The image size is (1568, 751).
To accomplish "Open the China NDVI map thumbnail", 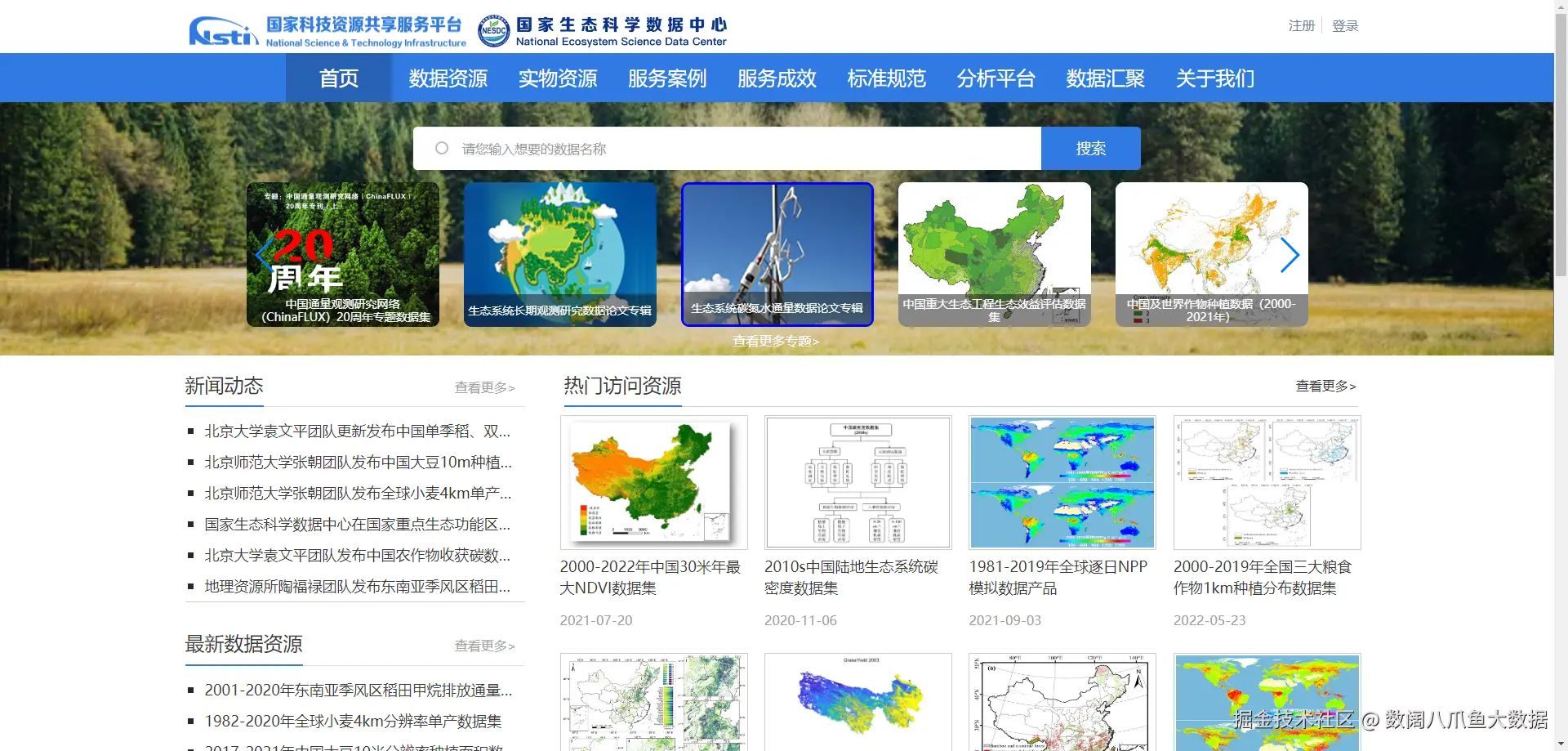I will [654, 482].
